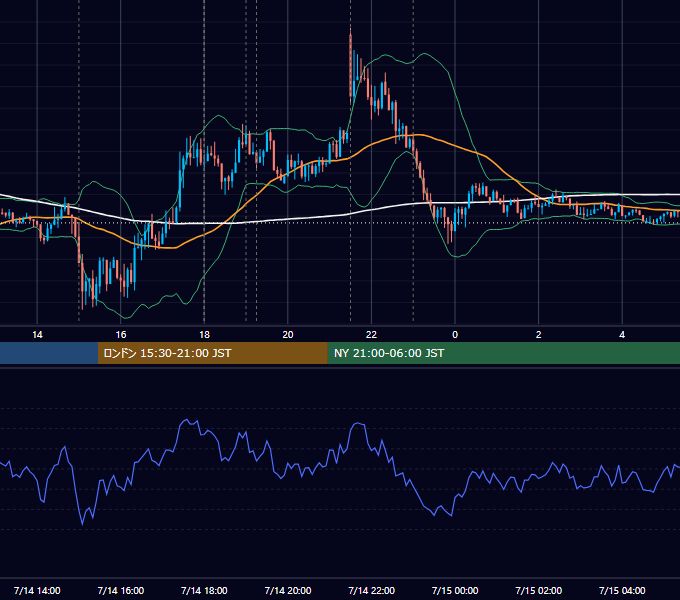680x600 pixels.
Task: Click the tallest candle spike before 22:00
Action: tap(350, 65)
